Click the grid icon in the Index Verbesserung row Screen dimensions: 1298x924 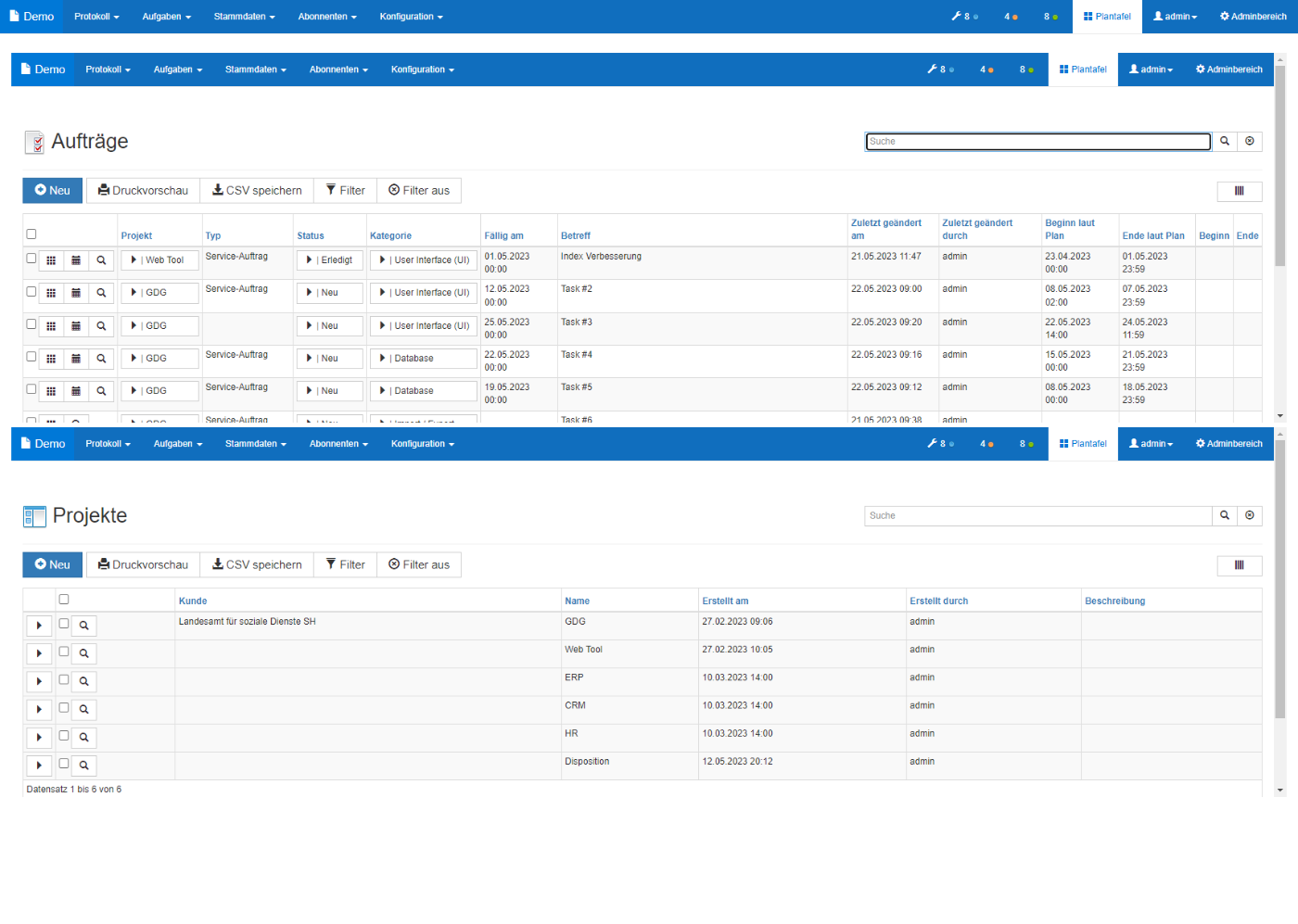(x=51, y=260)
